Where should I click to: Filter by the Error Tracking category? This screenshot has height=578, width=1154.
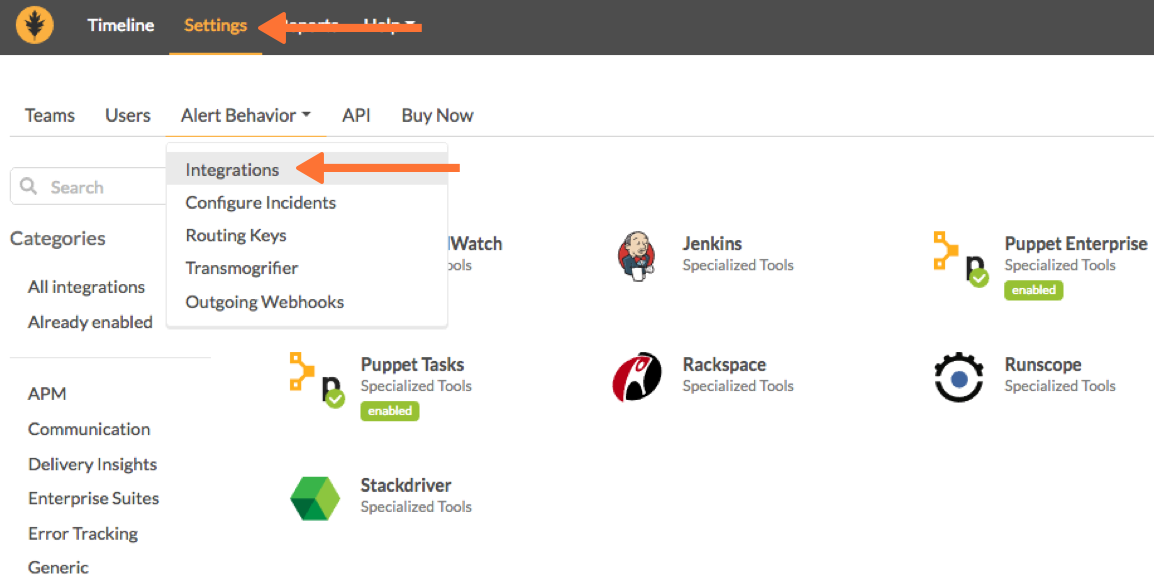pyautogui.click(x=83, y=533)
